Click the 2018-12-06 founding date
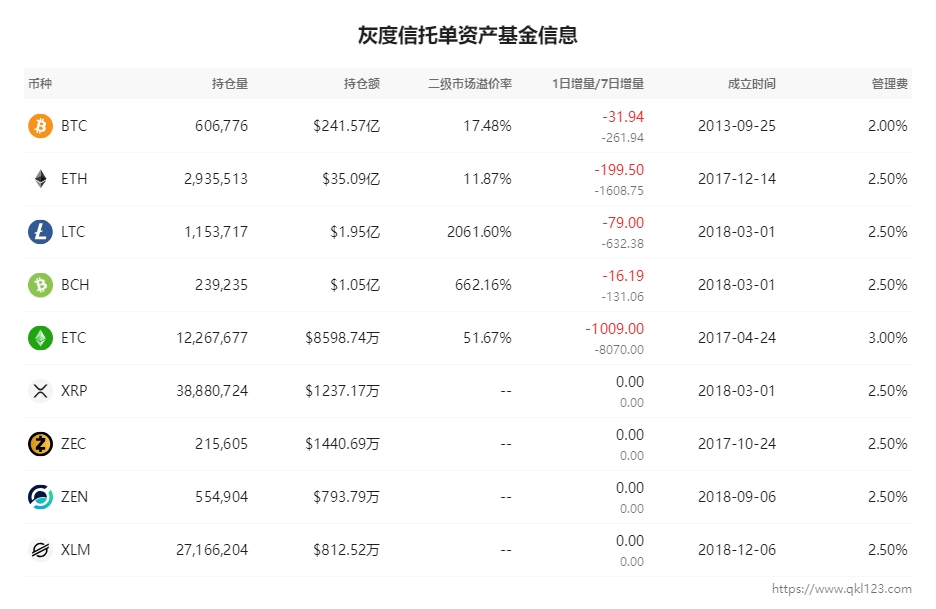This screenshot has height=609, width=936. (x=737, y=550)
